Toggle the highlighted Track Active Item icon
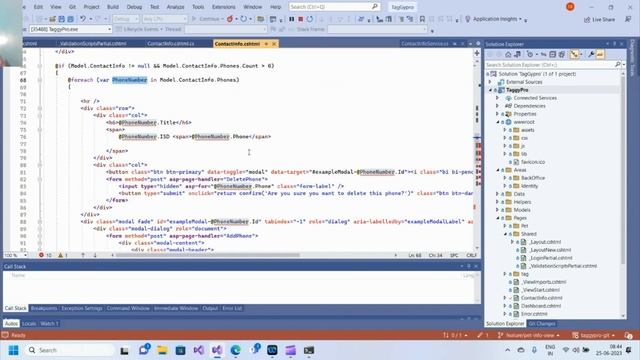 coord(575,54)
